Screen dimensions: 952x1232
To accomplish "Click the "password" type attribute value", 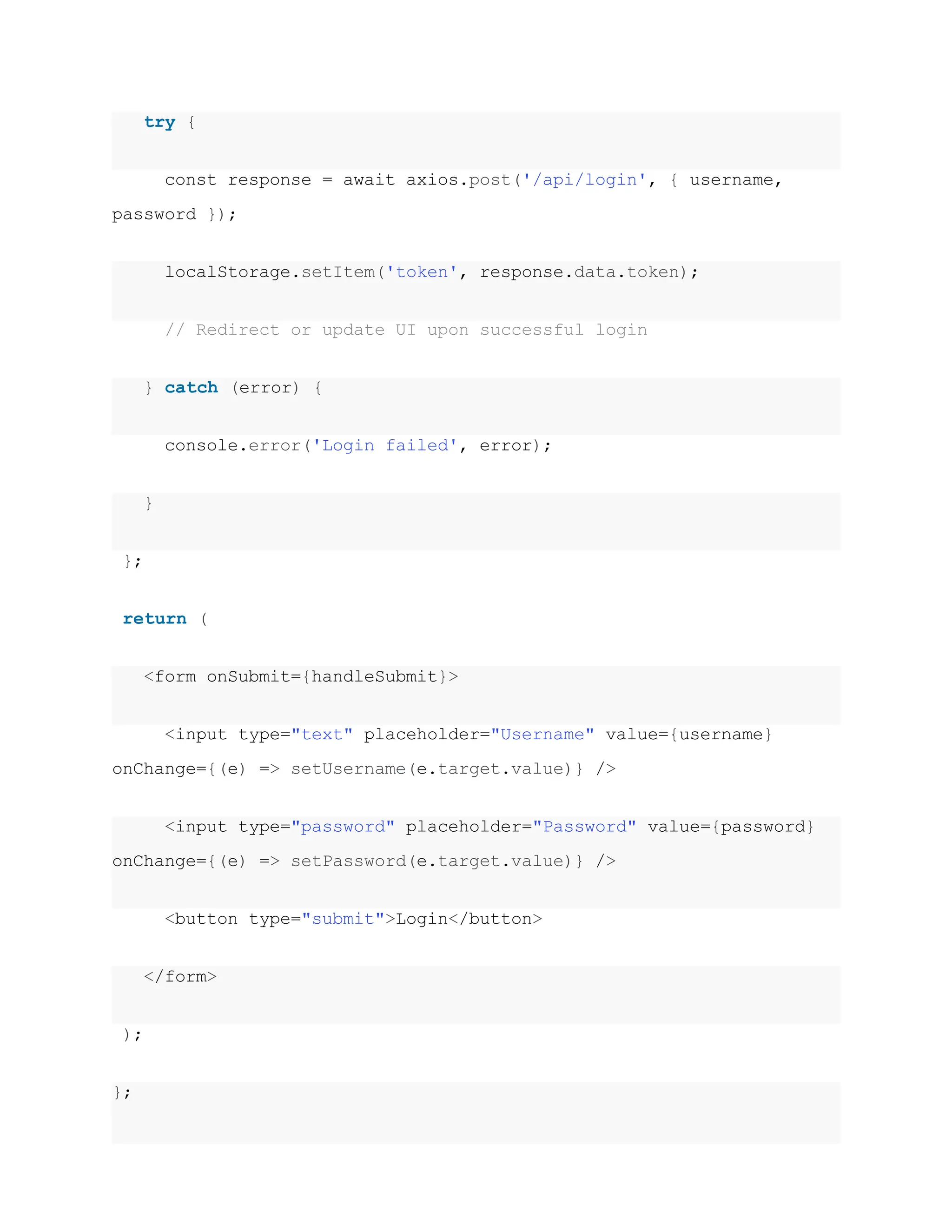I will (343, 827).
